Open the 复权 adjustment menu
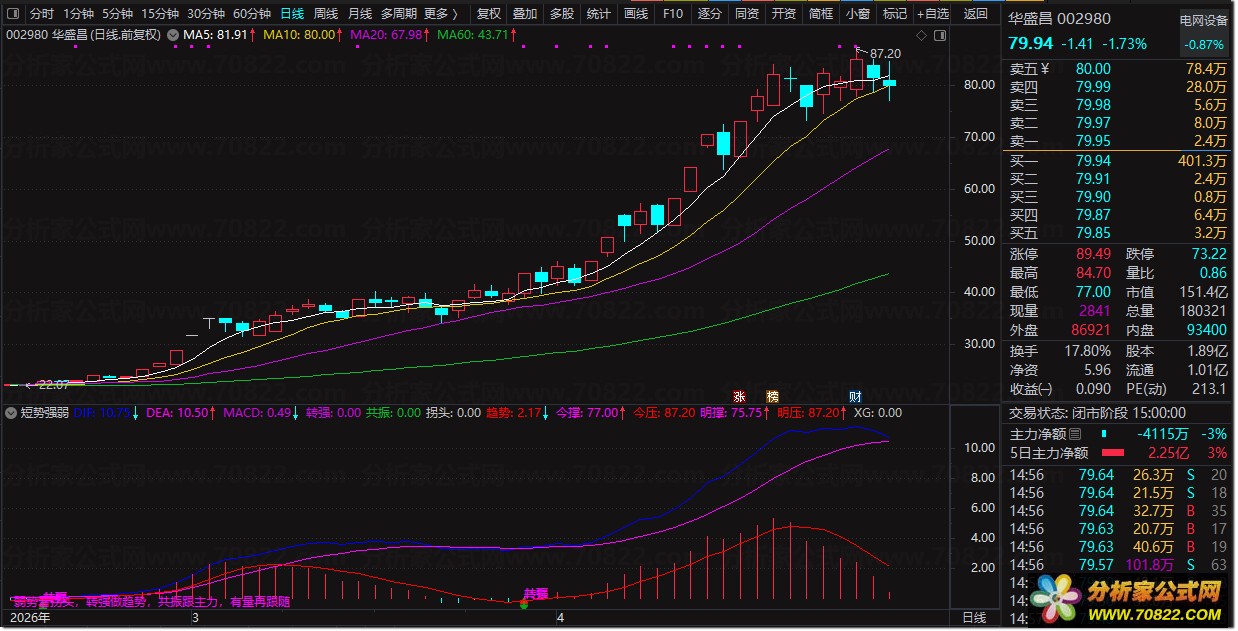Image resolution: width=1238 pixels, height=631 pixels. (489, 14)
